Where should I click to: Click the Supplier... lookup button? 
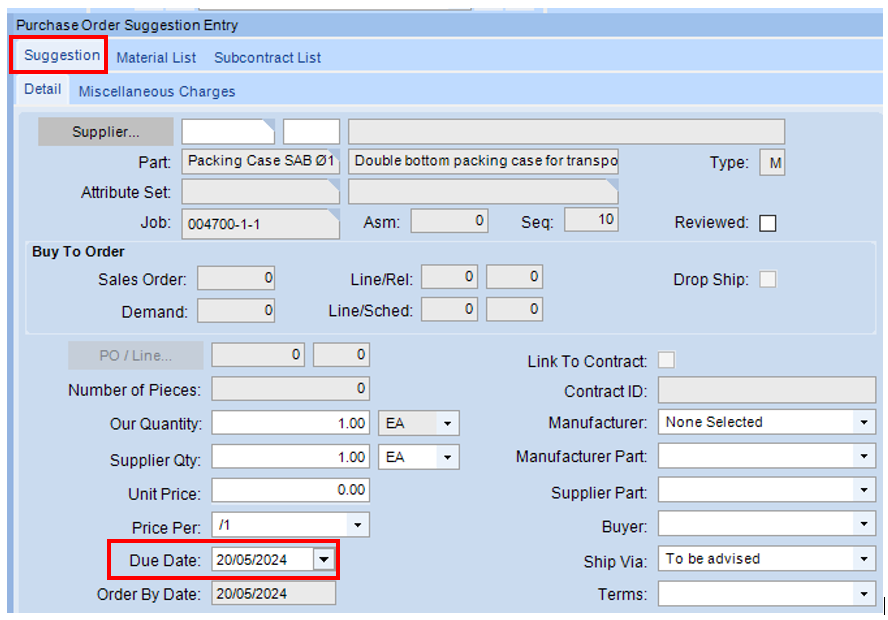105,131
